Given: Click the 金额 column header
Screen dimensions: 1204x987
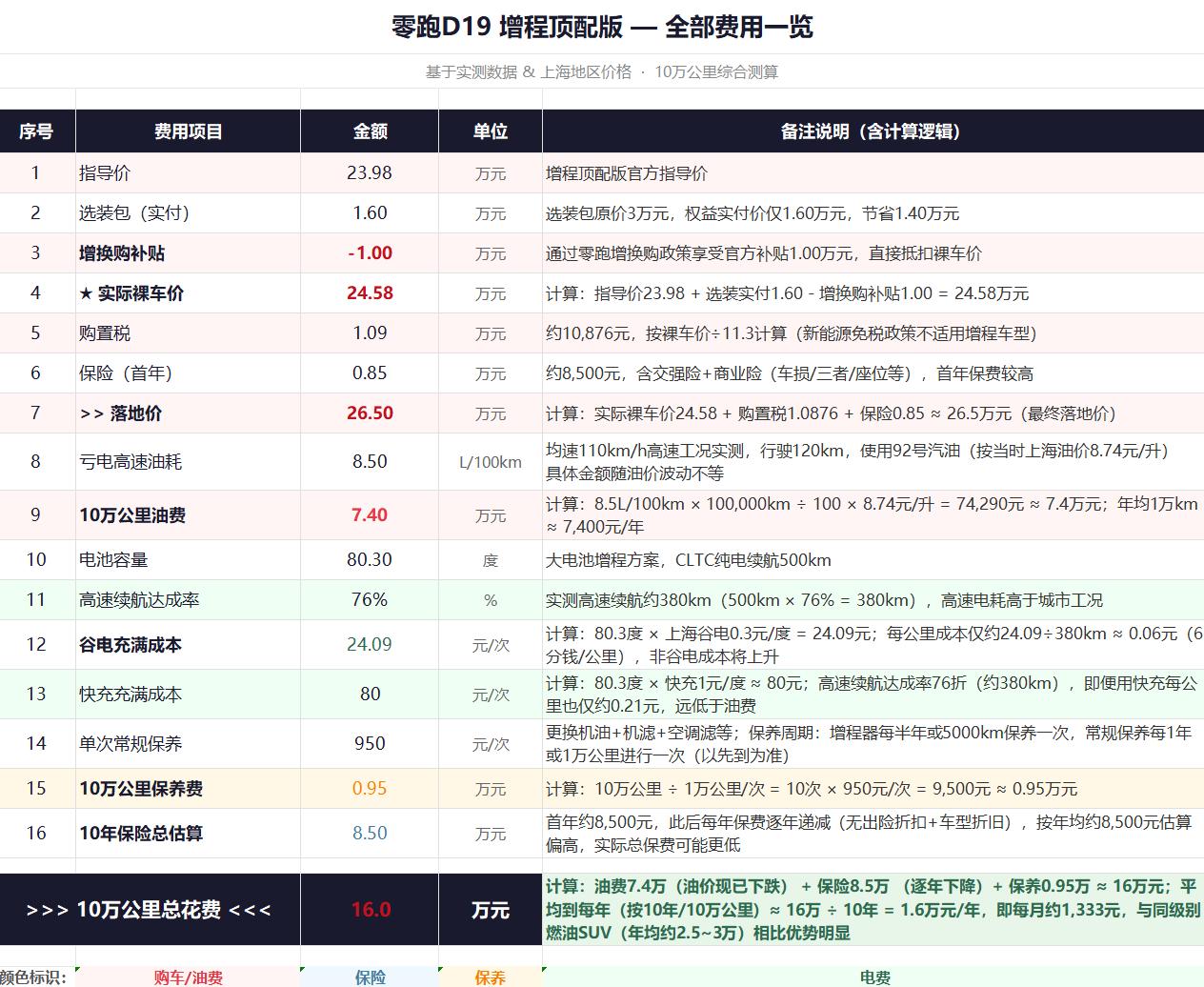Looking at the screenshot, I should tap(370, 131).
